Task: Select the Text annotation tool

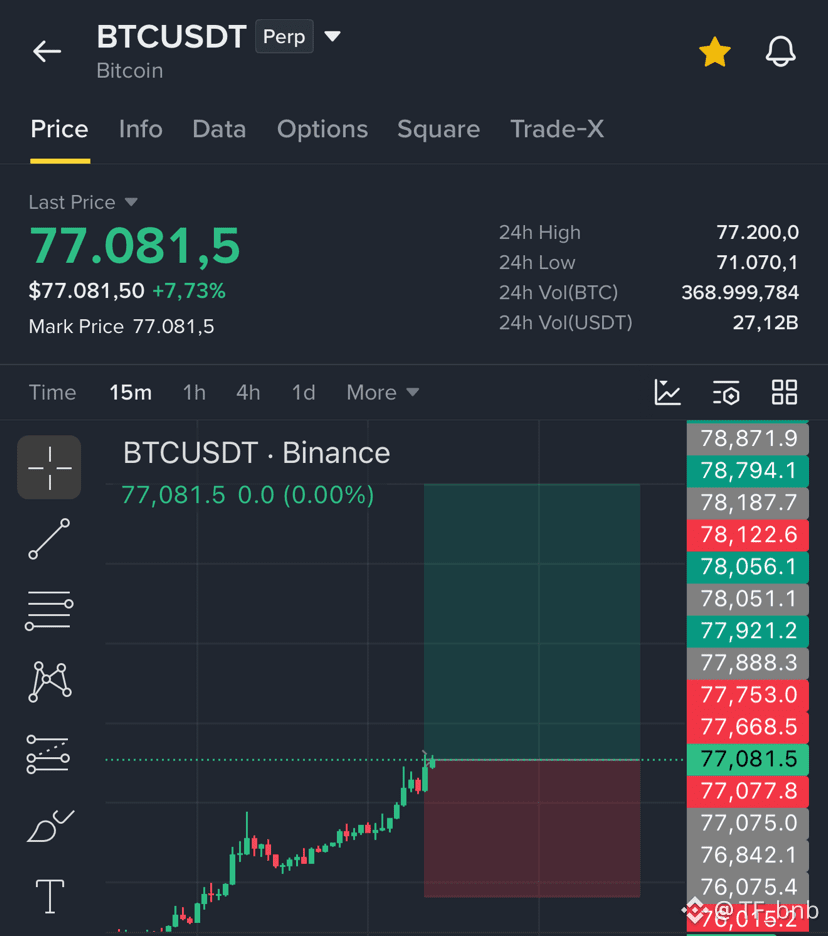Action: [x=50, y=897]
